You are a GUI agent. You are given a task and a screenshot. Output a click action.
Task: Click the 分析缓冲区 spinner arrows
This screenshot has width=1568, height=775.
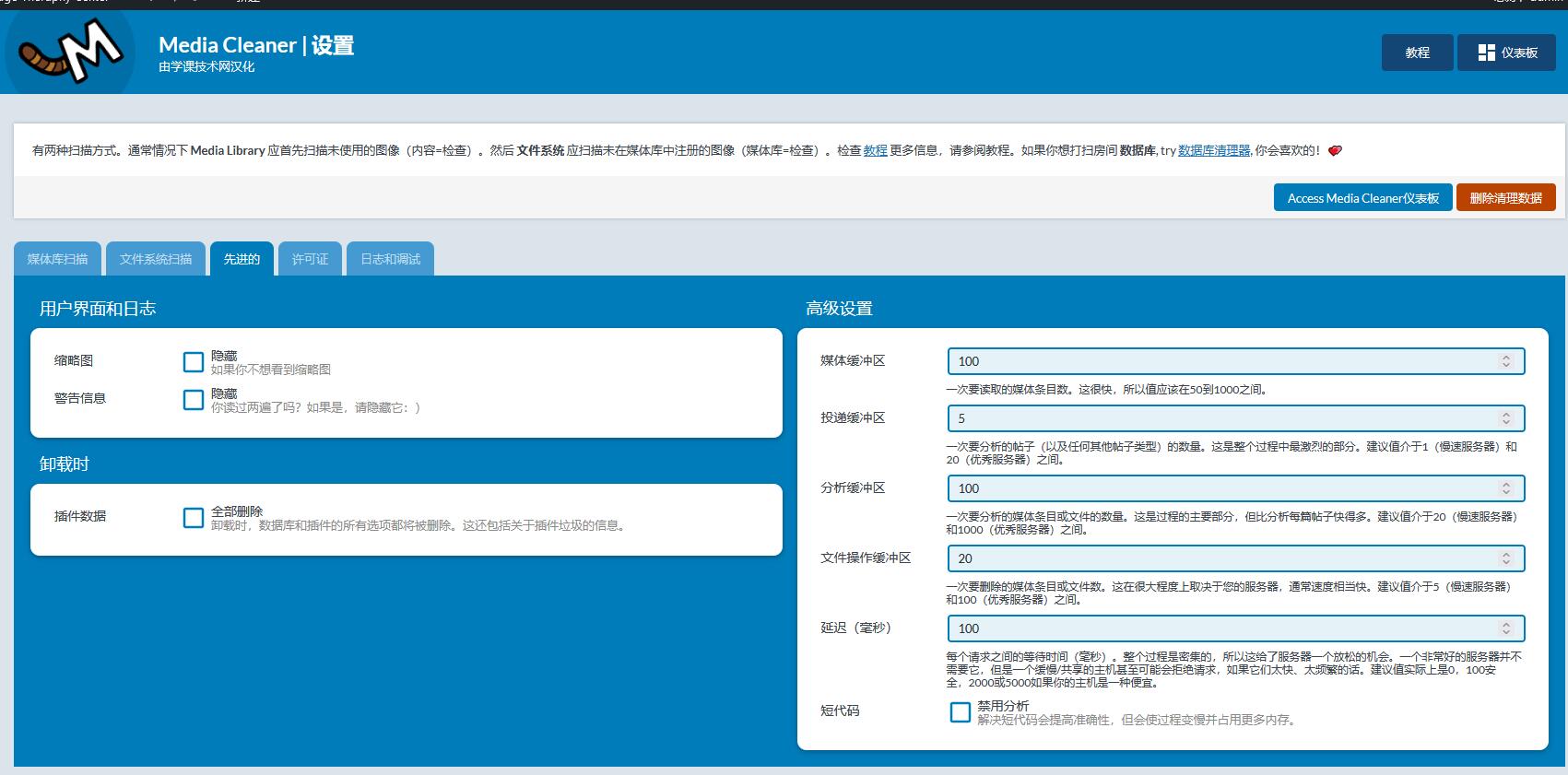[x=1506, y=488]
